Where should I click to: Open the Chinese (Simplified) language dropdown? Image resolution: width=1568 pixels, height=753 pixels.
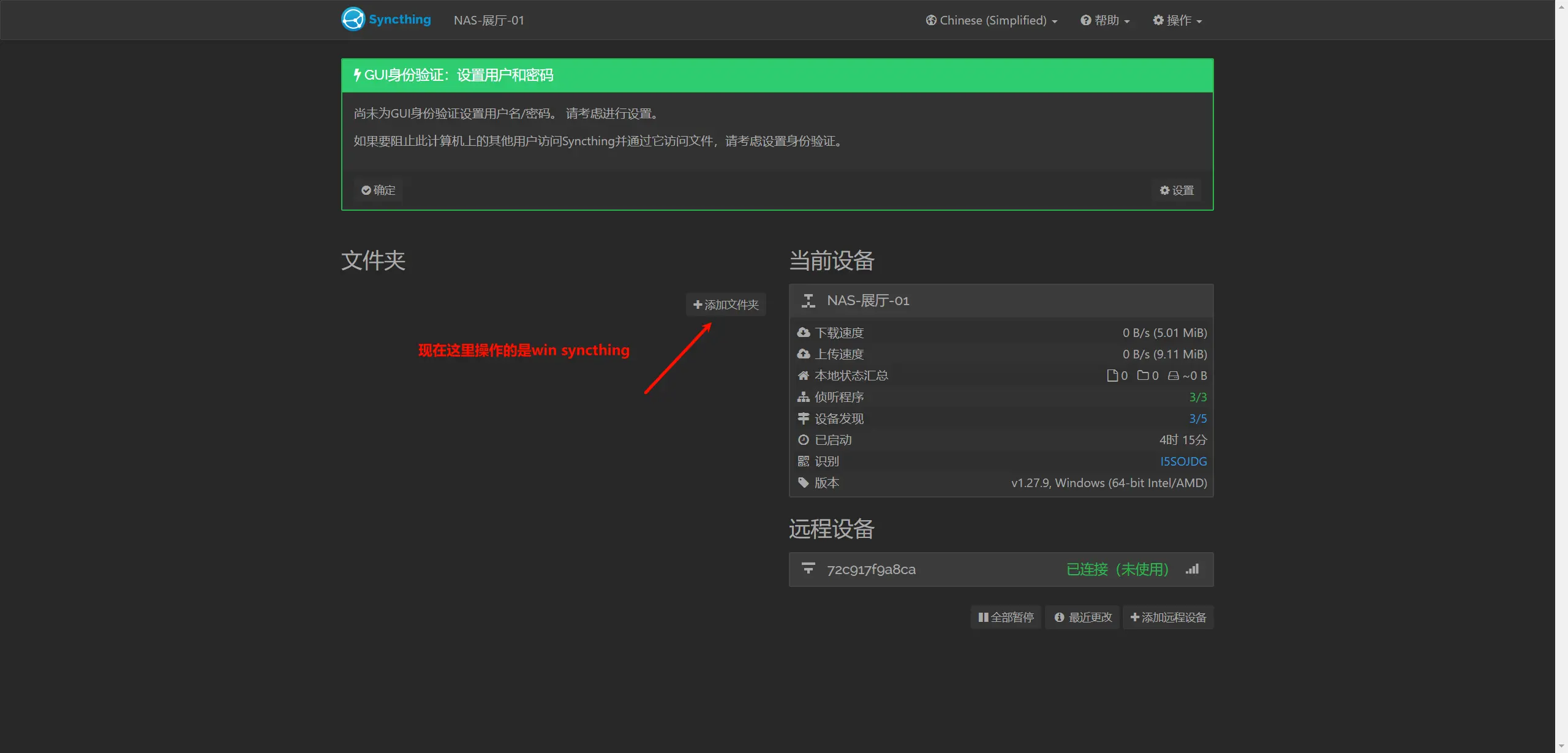tap(991, 20)
